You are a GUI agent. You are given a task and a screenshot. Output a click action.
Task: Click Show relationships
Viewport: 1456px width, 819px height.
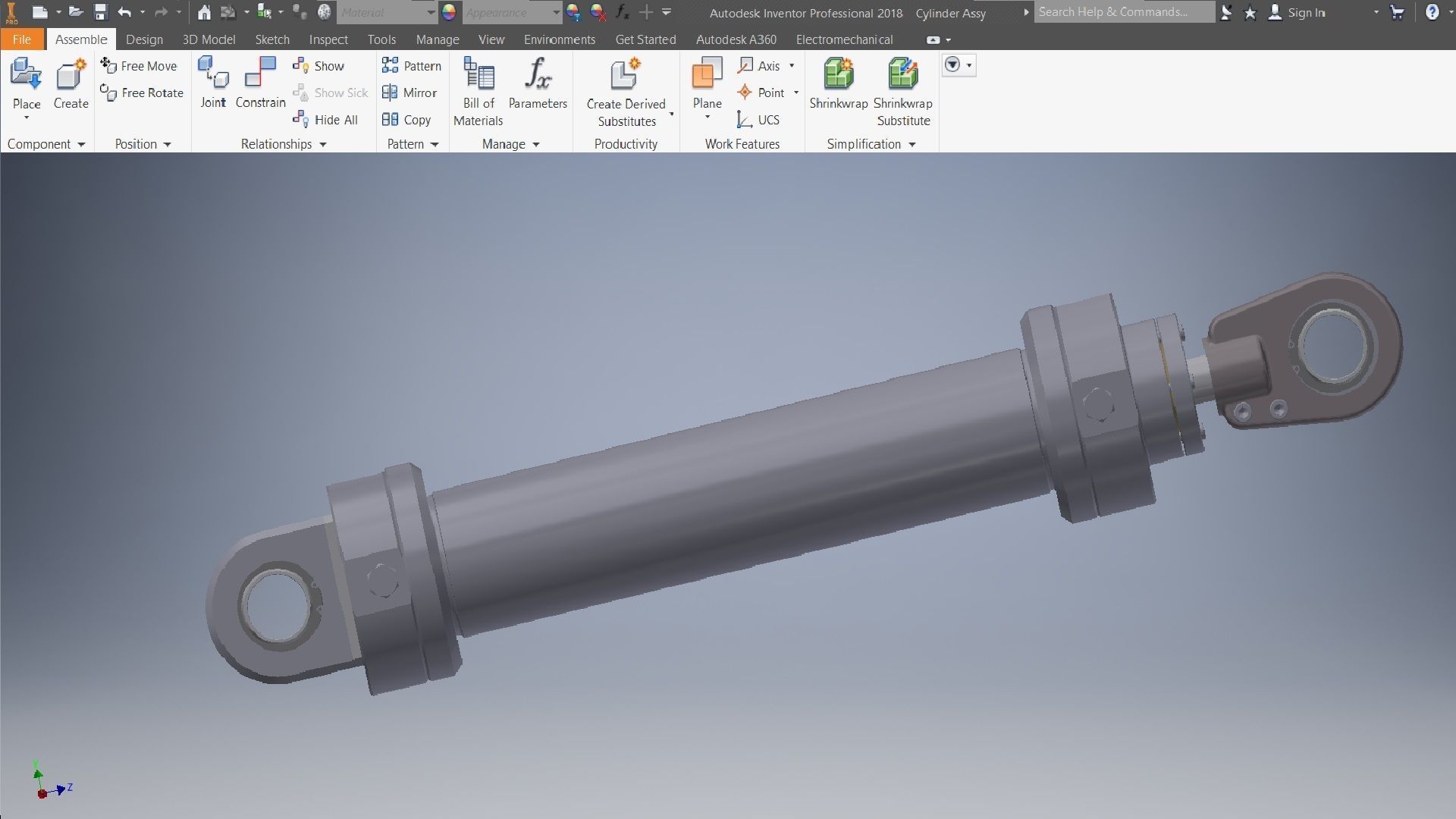click(x=318, y=66)
